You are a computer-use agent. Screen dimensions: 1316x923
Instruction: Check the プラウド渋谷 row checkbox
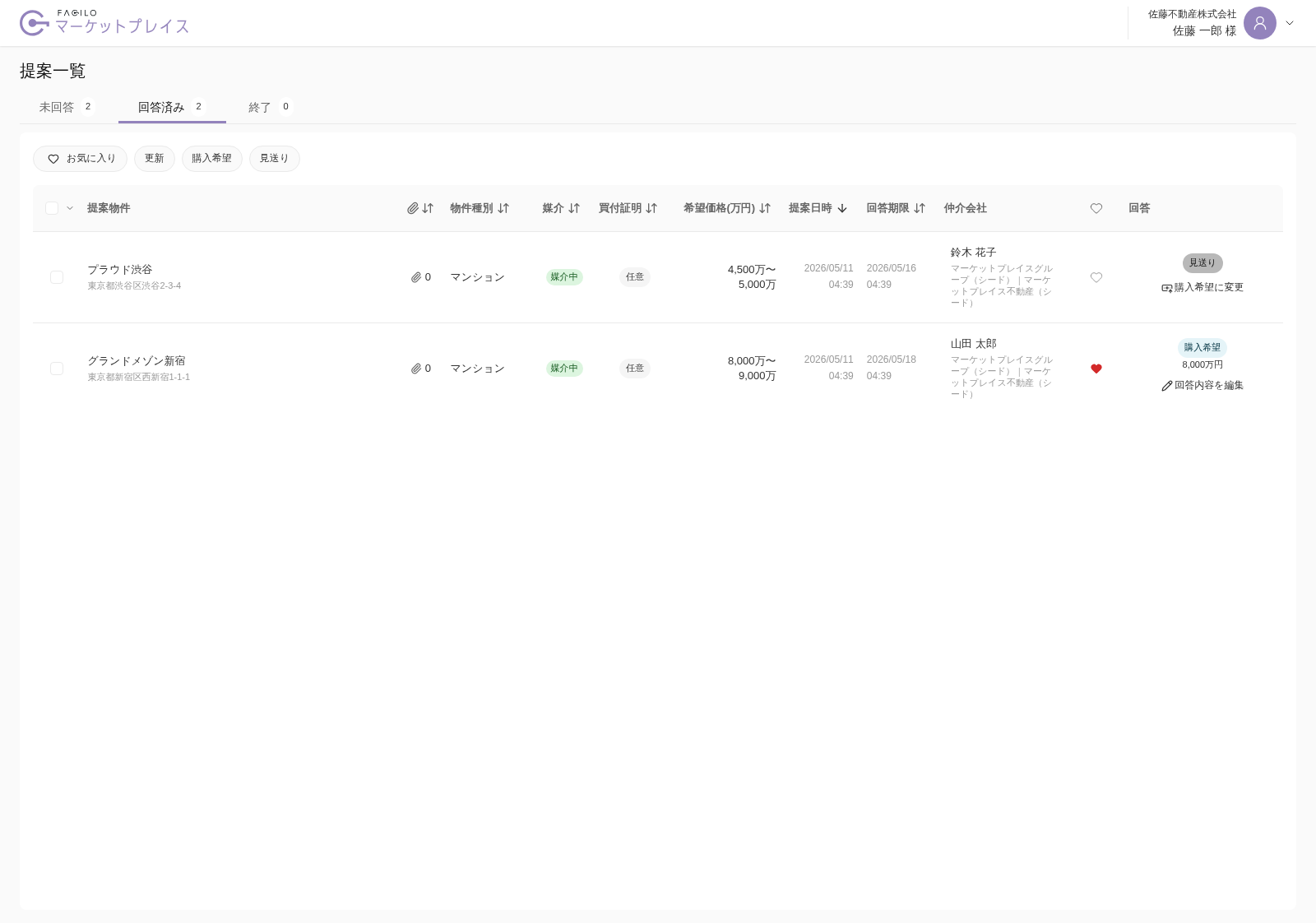click(57, 277)
